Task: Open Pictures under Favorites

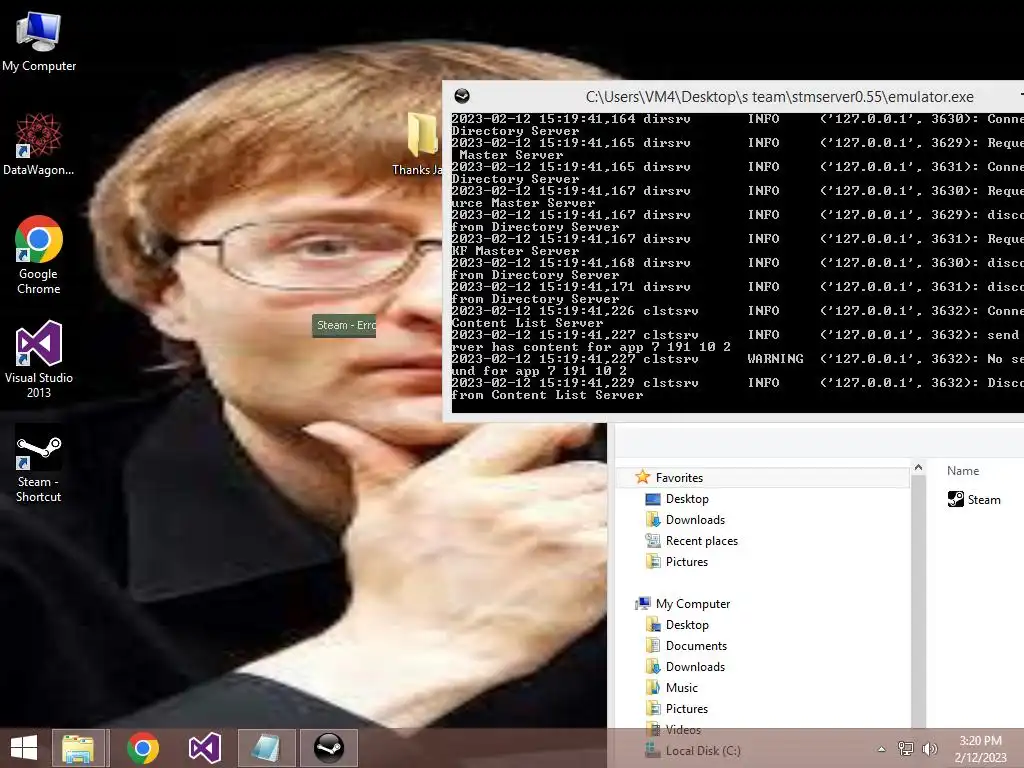Action: click(687, 562)
